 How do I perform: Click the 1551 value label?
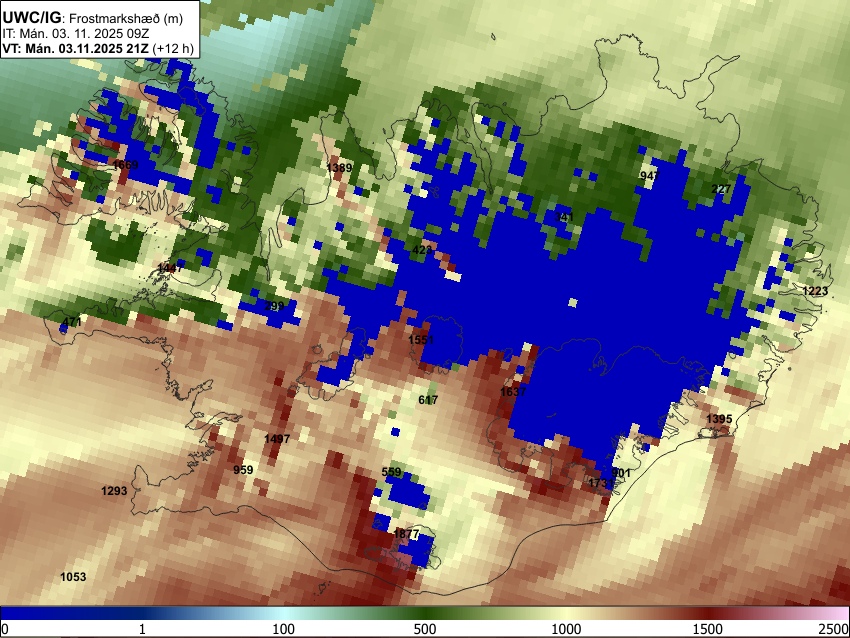click(x=421, y=340)
